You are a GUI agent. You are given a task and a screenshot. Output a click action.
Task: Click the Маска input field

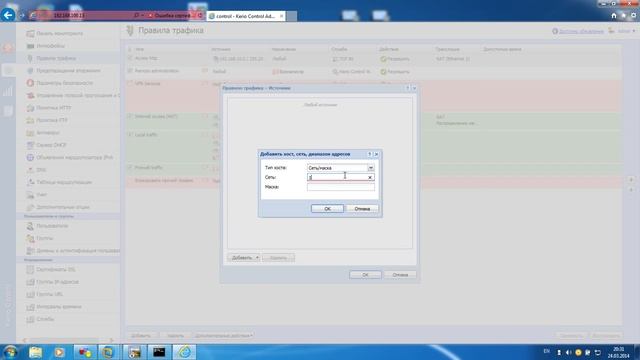pos(340,187)
